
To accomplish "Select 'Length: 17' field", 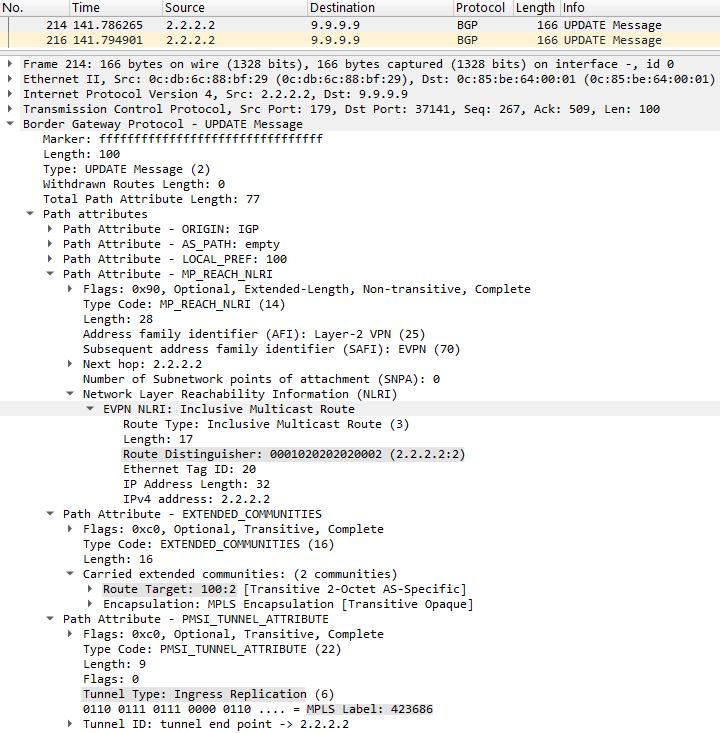I will tap(158, 439).
